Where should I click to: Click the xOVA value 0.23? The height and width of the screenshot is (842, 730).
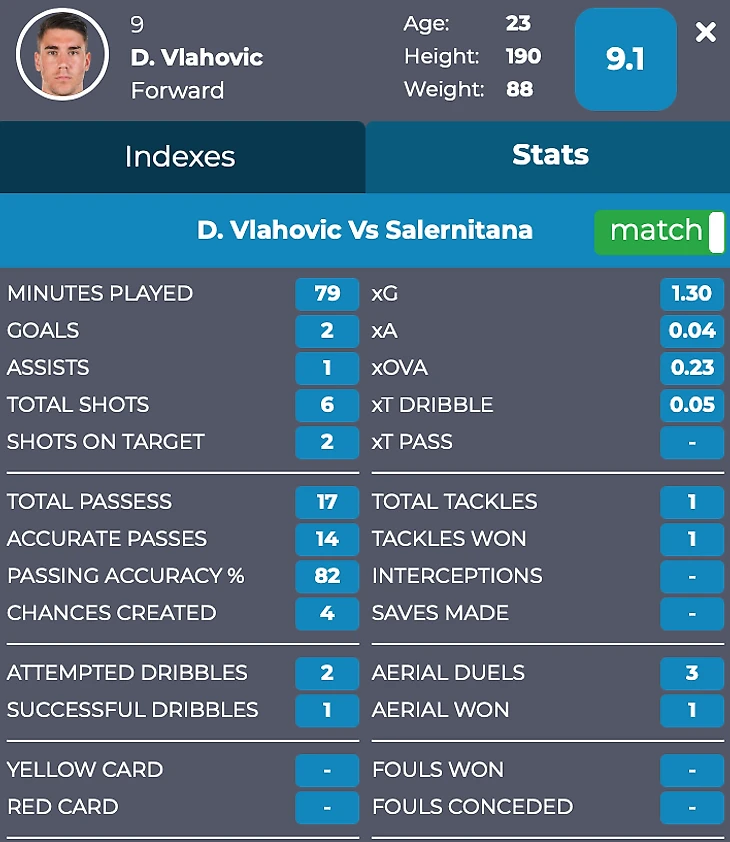692,368
